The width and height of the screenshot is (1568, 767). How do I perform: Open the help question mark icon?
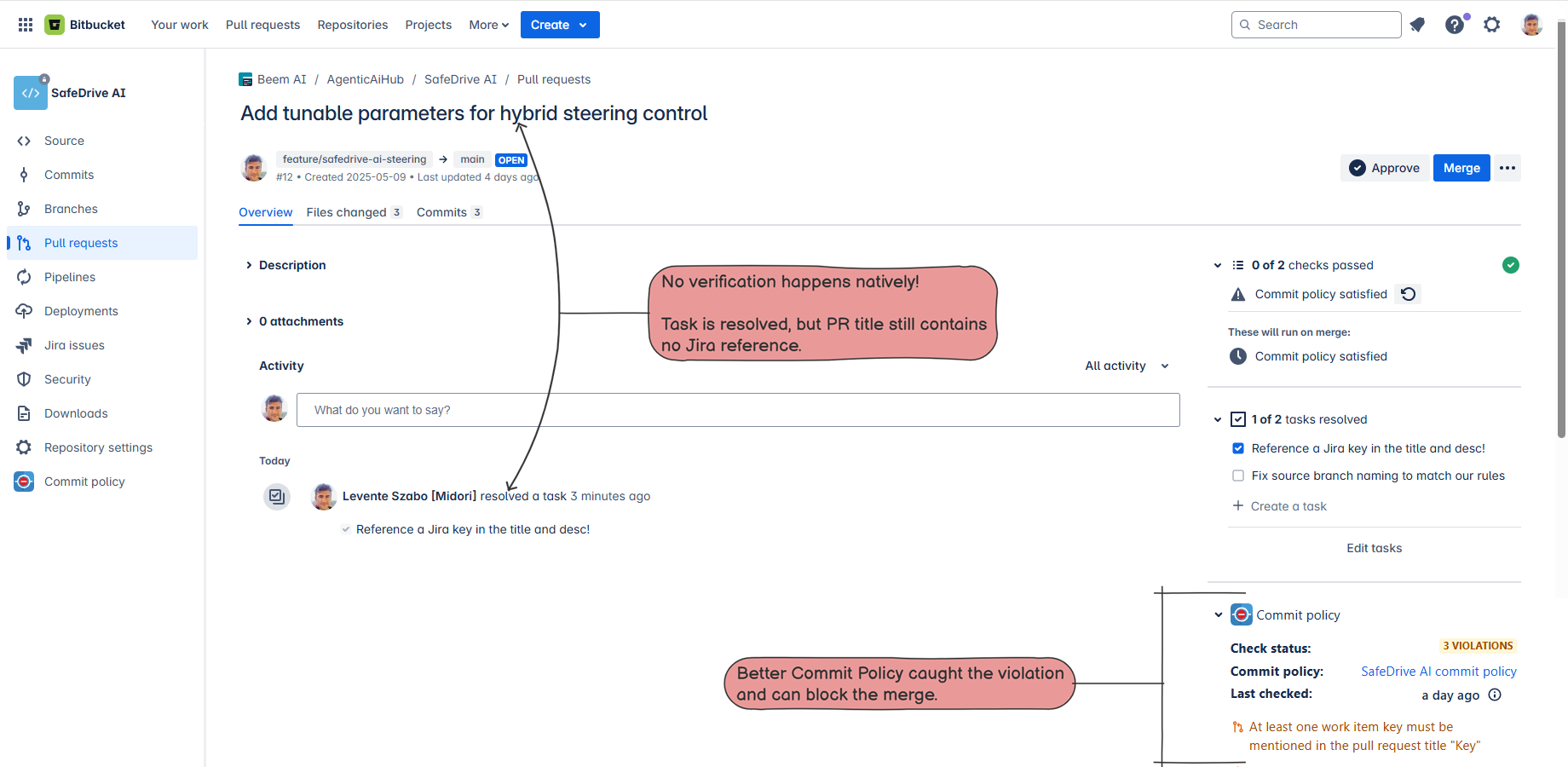click(x=1455, y=25)
